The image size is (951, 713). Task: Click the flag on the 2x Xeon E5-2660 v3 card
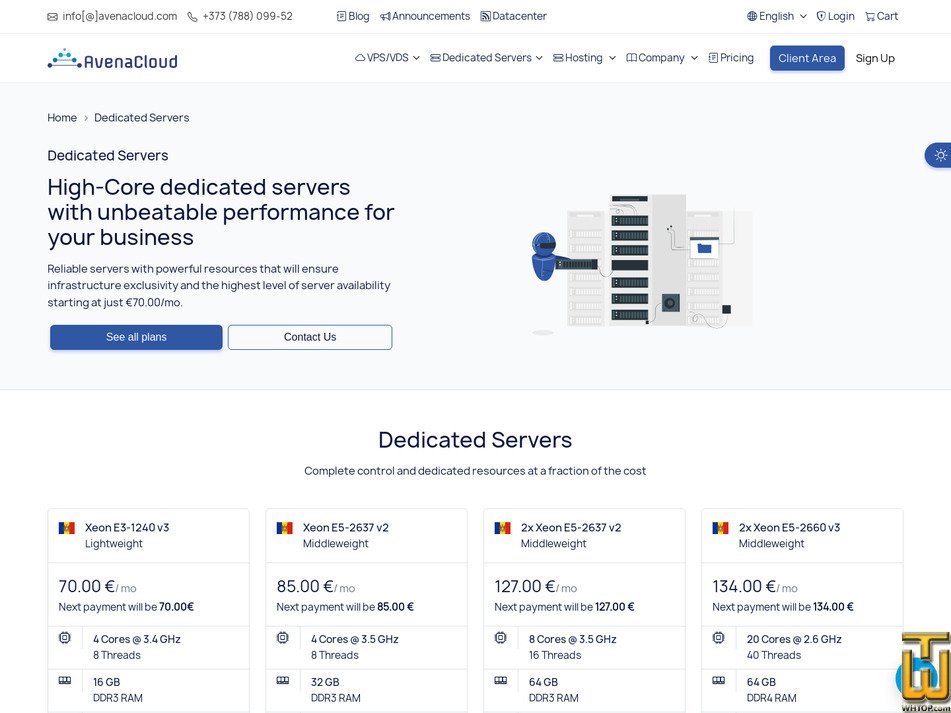click(x=721, y=528)
